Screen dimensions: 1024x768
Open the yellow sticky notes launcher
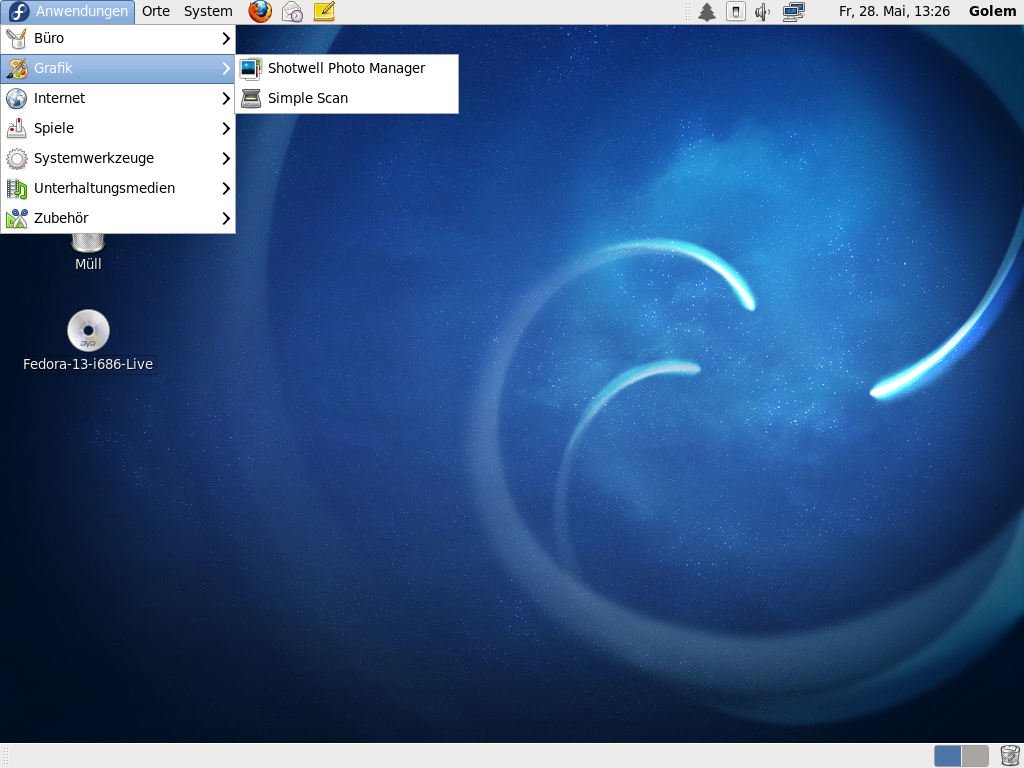coord(324,11)
